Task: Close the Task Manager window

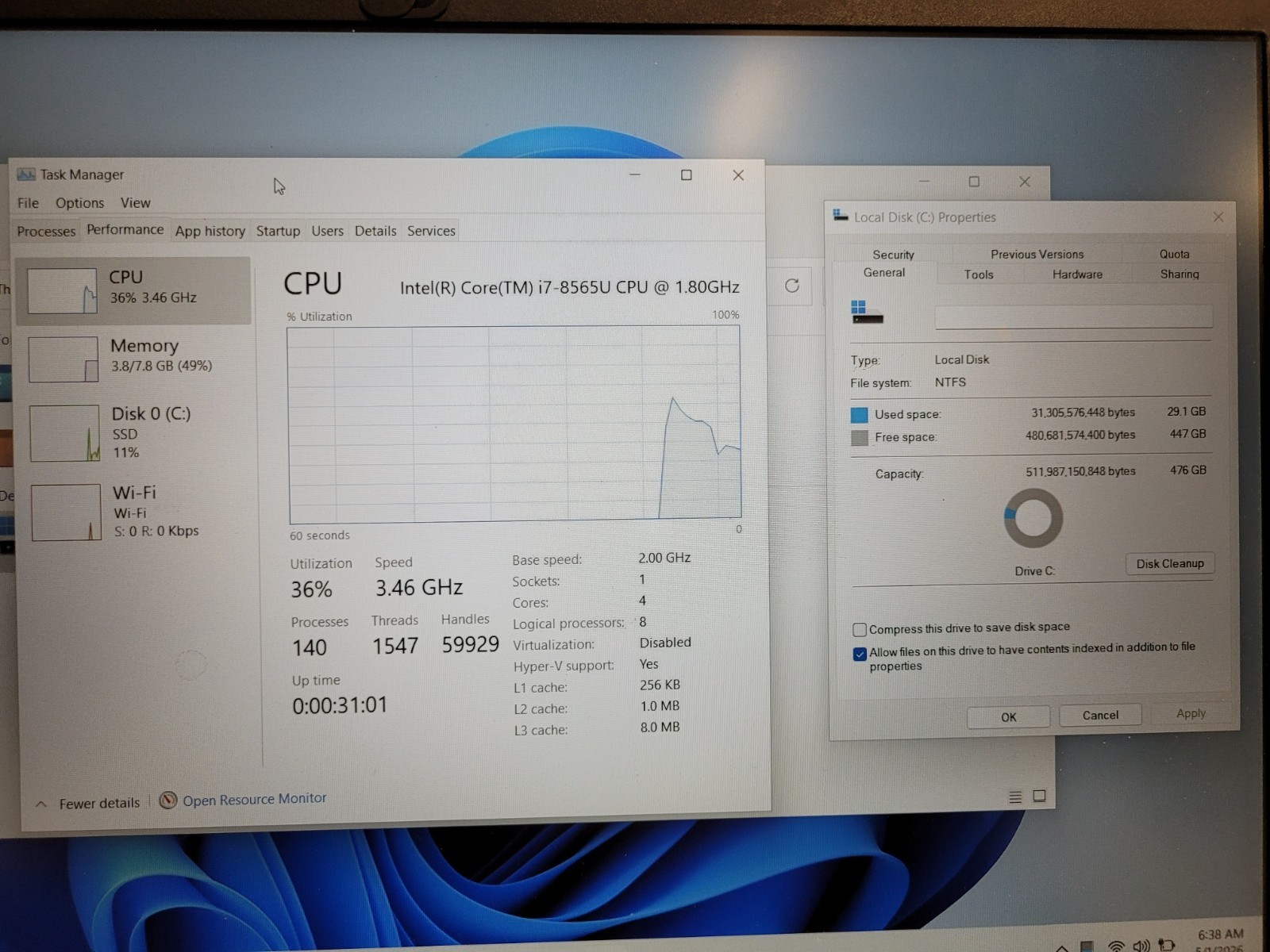Action: click(x=738, y=175)
